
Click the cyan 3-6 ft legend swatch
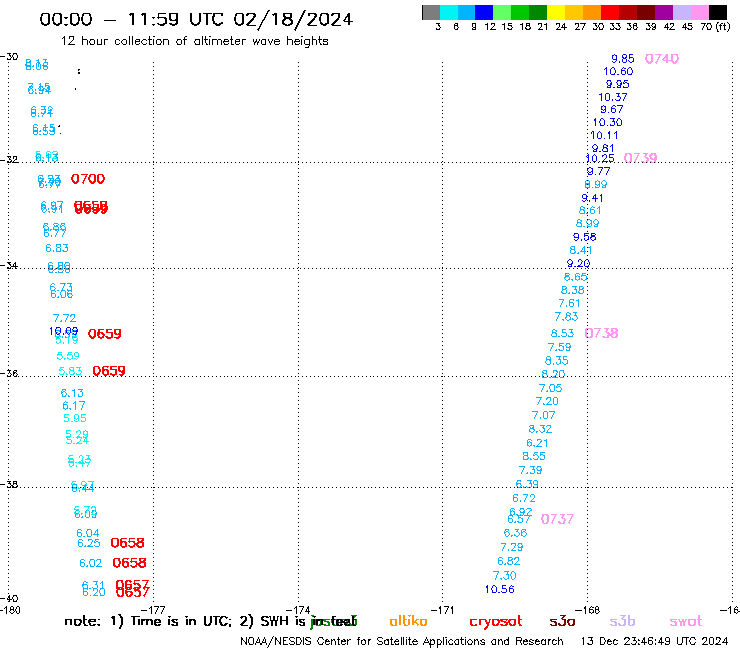pos(448,12)
